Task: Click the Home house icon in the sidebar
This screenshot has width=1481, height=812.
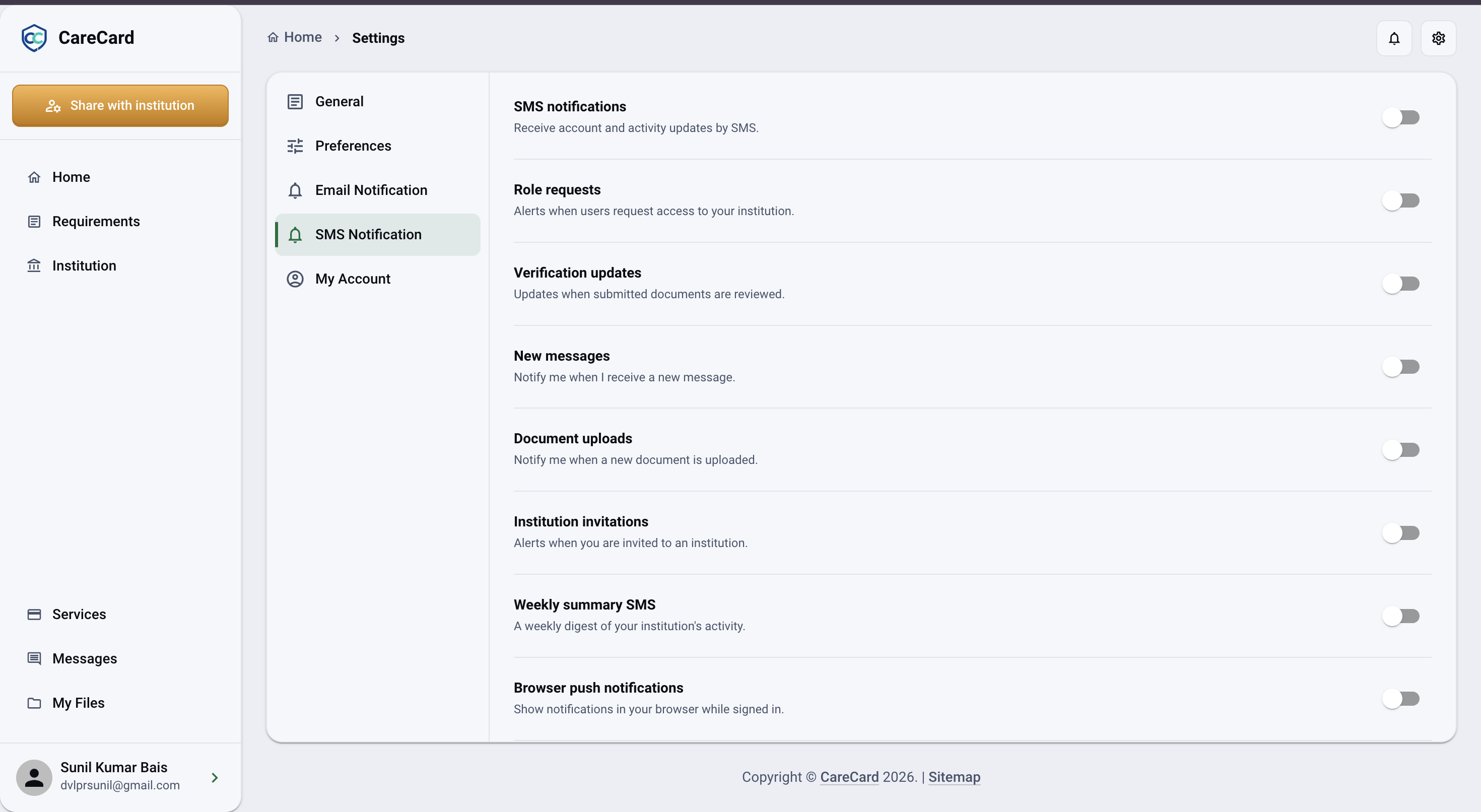Action: tap(34, 177)
